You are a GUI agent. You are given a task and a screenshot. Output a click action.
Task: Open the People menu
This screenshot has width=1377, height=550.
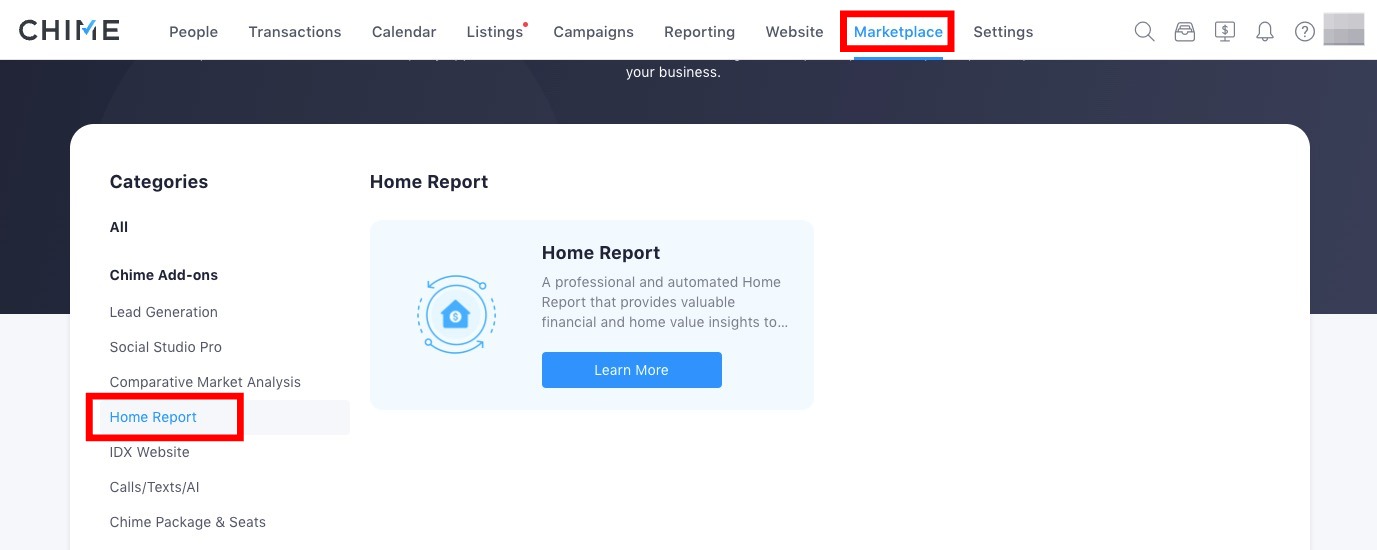(x=193, y=32)
